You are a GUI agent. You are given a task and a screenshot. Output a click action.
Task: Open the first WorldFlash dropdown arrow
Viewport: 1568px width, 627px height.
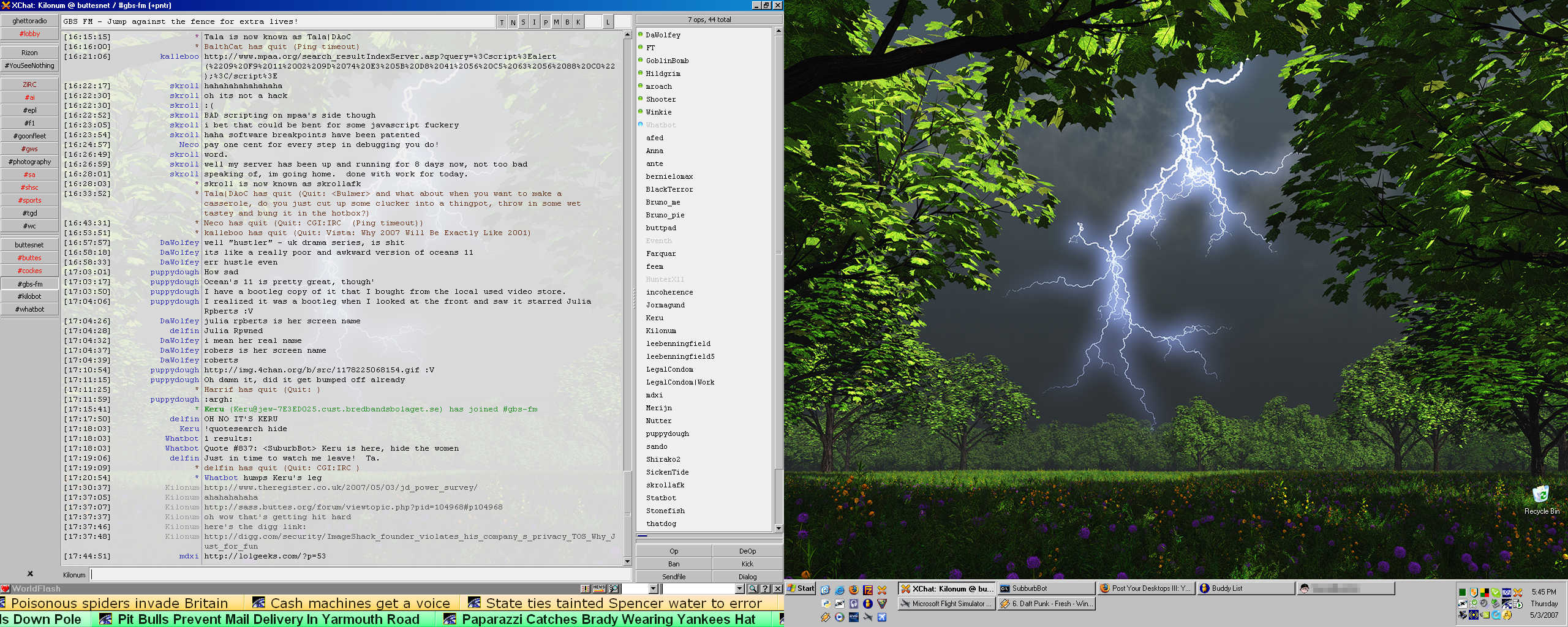653,588
